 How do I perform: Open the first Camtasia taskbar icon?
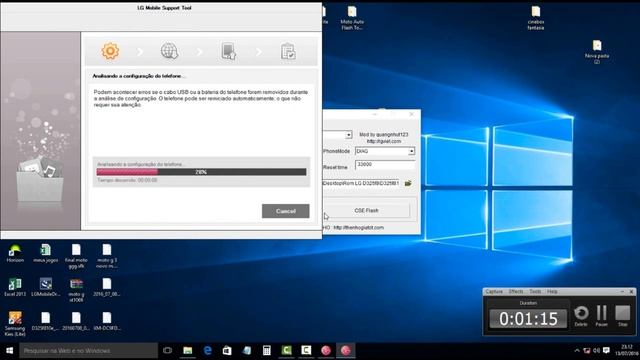point(287,351)
